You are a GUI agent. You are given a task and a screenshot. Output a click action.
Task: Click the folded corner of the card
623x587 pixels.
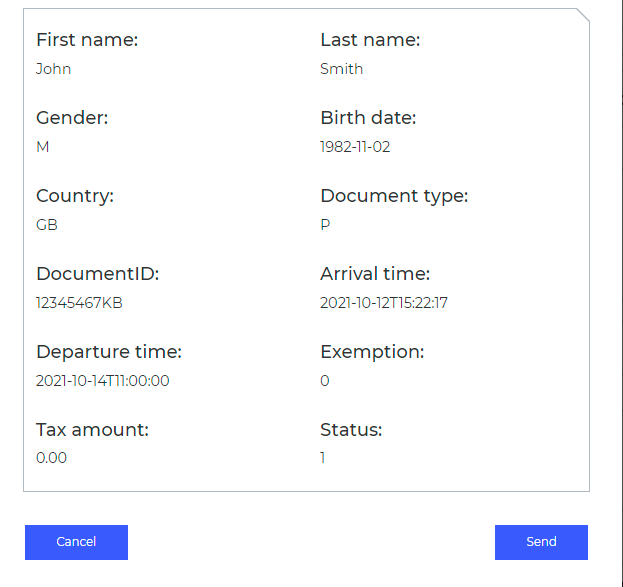pyautogui.click(x=583, y=15)
